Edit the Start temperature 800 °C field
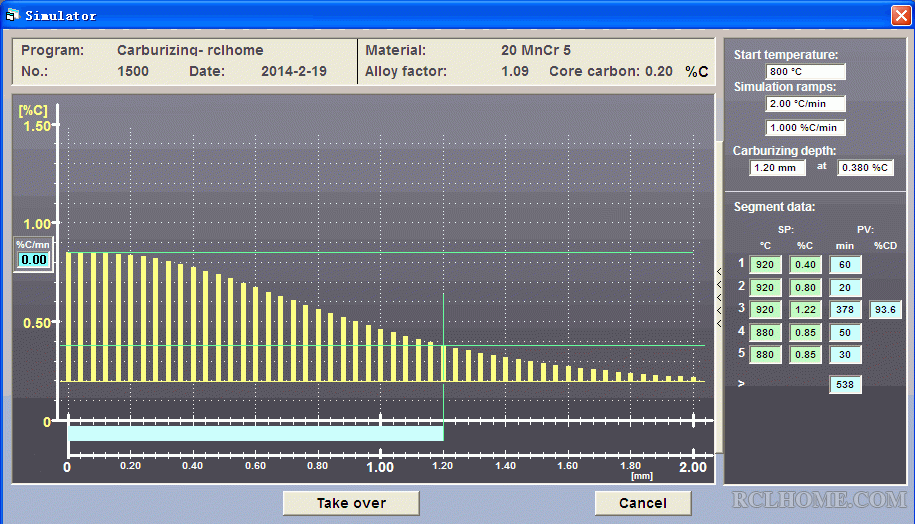The image size is (915, 524). click(805, 72)
